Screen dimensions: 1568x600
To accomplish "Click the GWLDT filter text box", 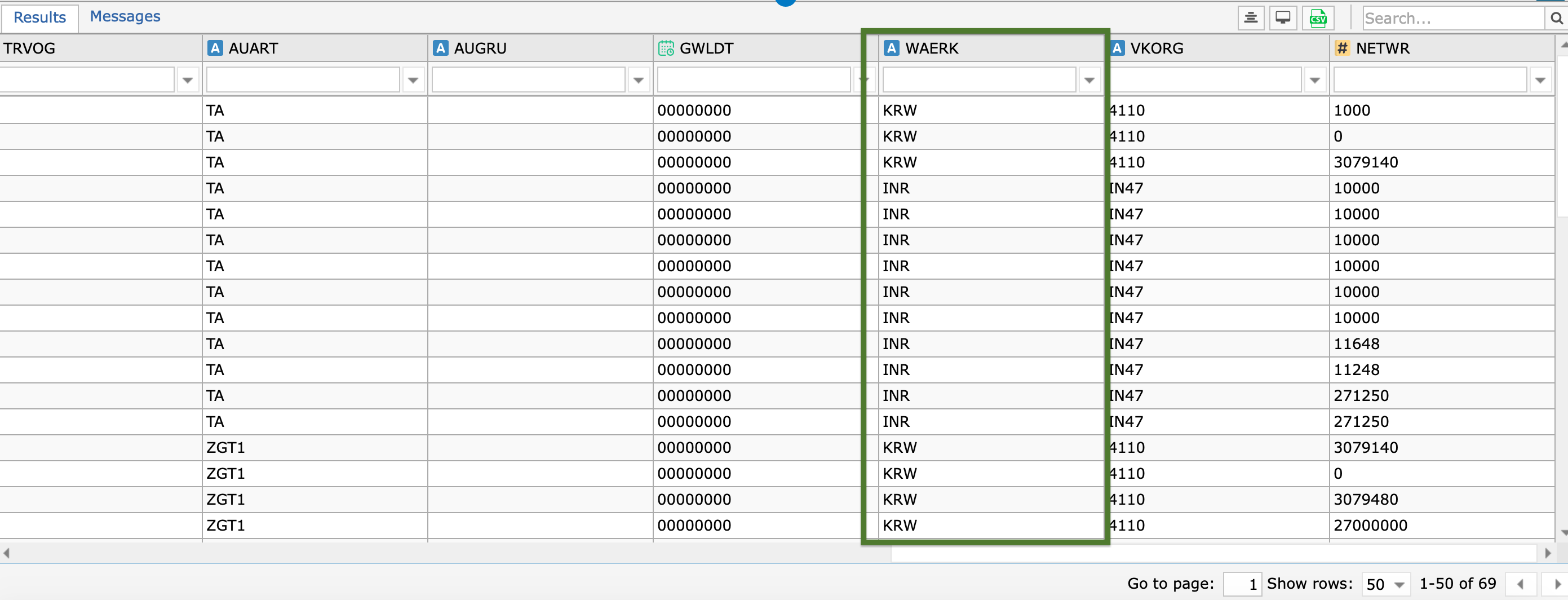I will click(x=754, y=80).
